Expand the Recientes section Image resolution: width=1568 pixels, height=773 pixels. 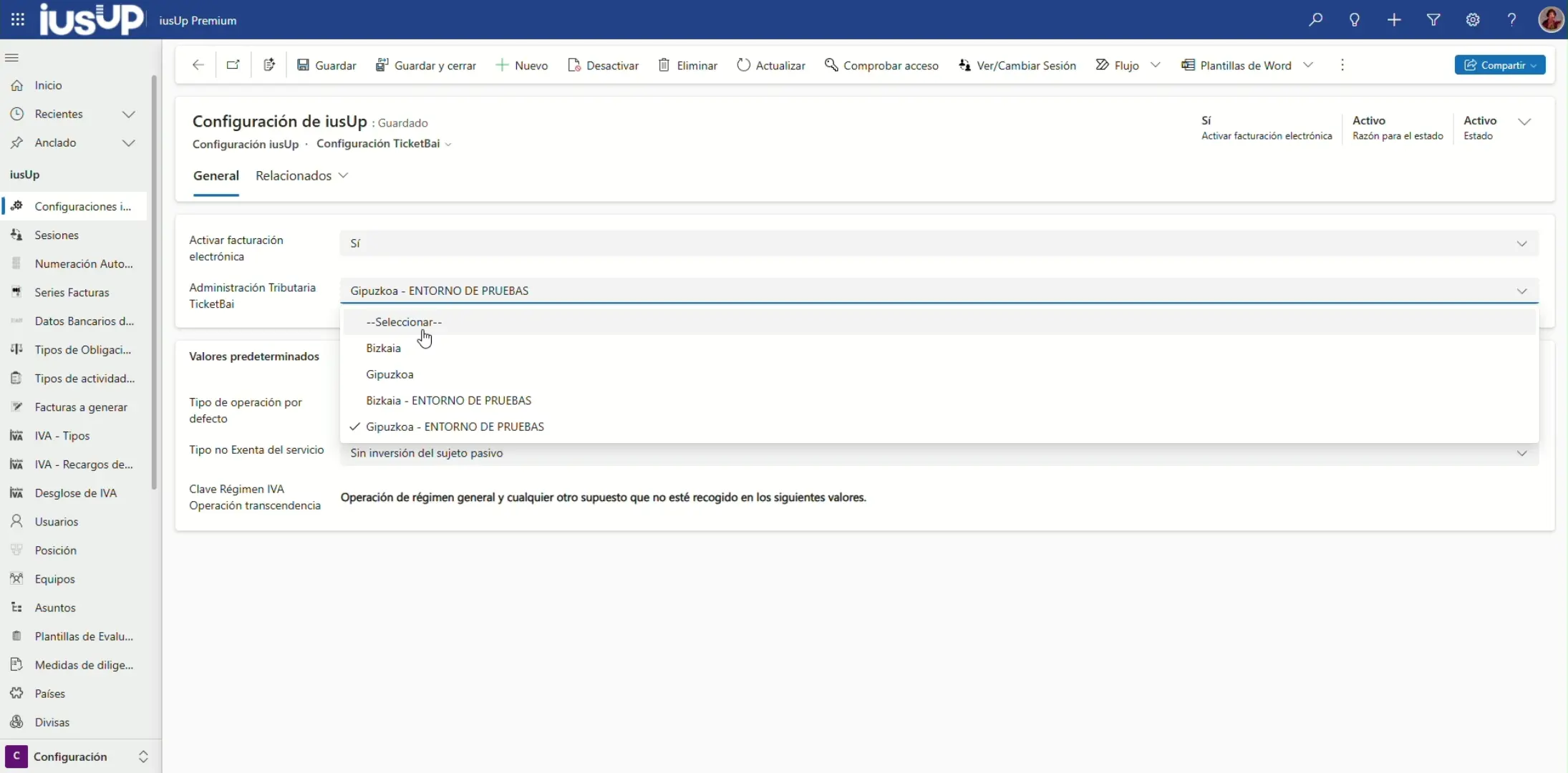click(x=129, y=114)
